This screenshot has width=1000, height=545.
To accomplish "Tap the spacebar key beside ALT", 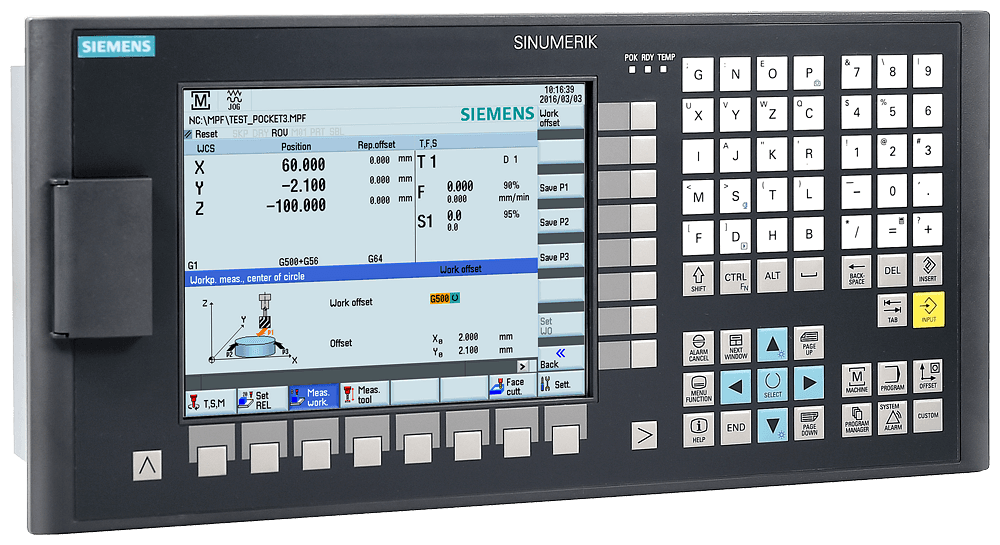I will [809, 274].
